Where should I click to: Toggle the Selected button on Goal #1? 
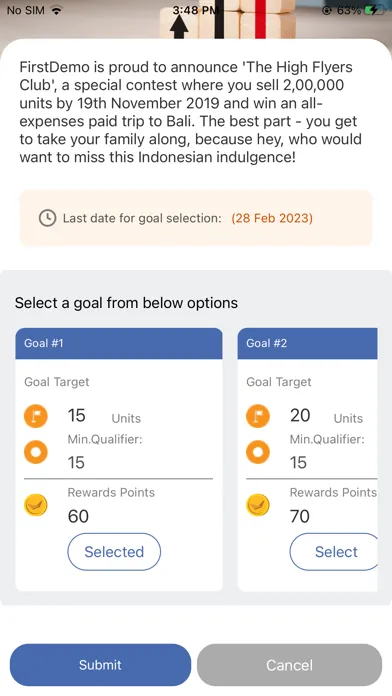coord(114,552)
